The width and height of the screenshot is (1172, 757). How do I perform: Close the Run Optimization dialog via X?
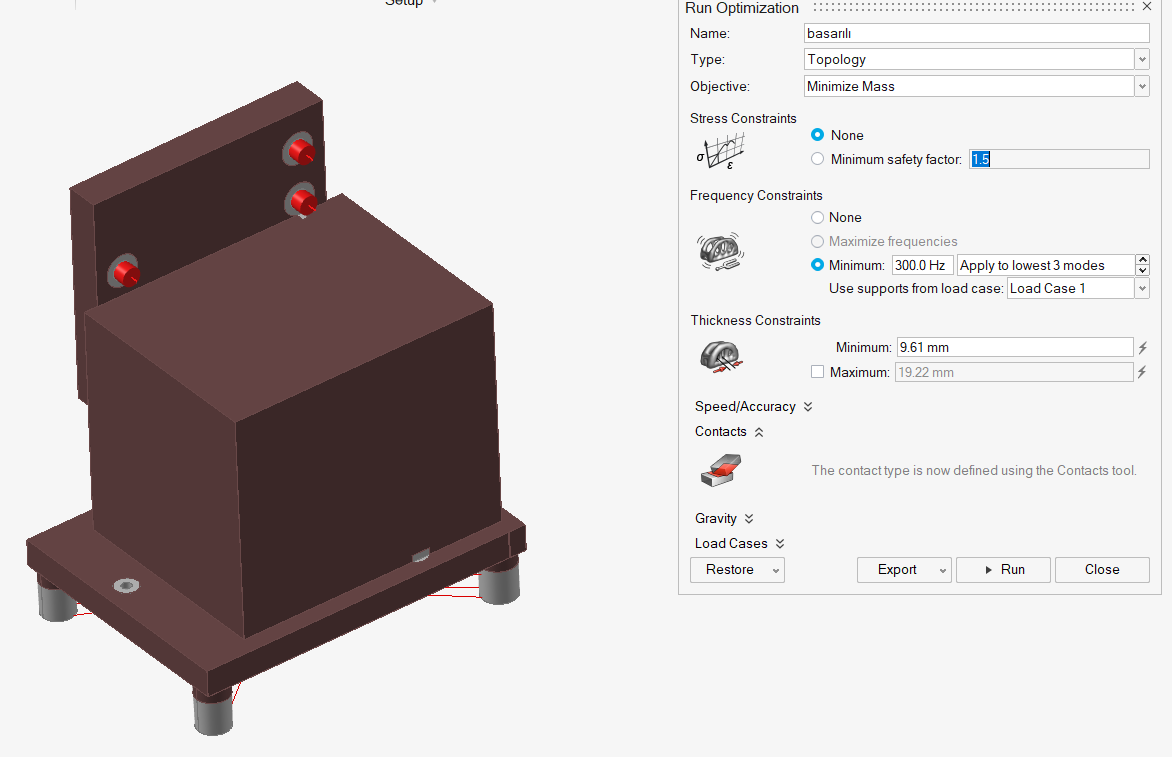pyautogui.click(x=1147, y=7)
